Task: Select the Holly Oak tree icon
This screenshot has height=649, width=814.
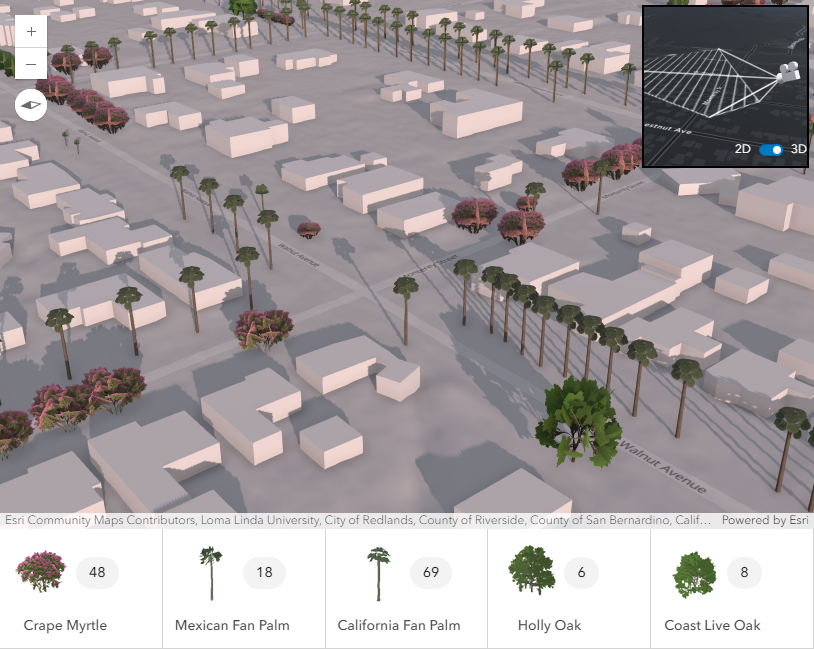Action: 531,572
